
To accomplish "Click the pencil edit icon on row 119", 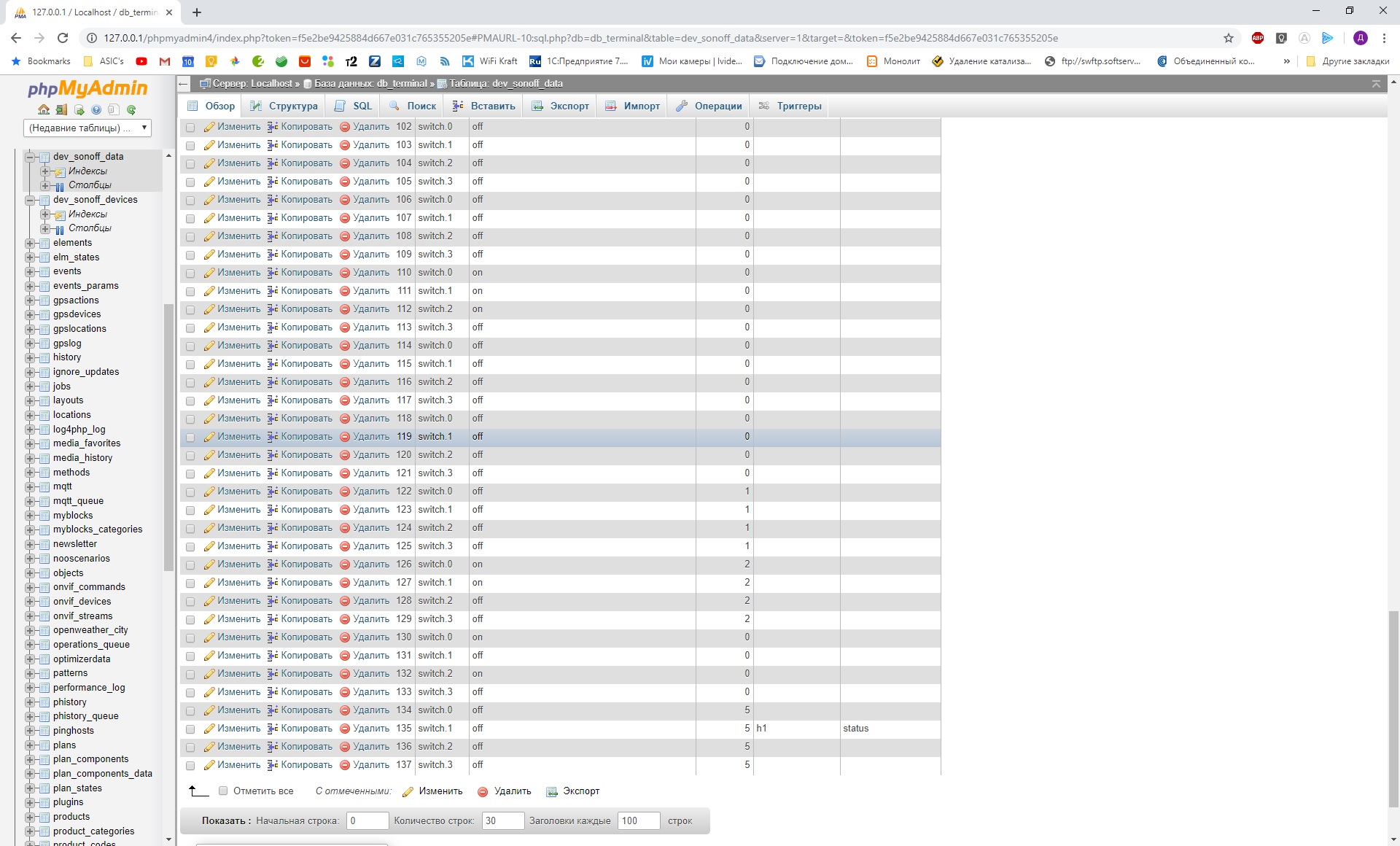I will point(209,437).
